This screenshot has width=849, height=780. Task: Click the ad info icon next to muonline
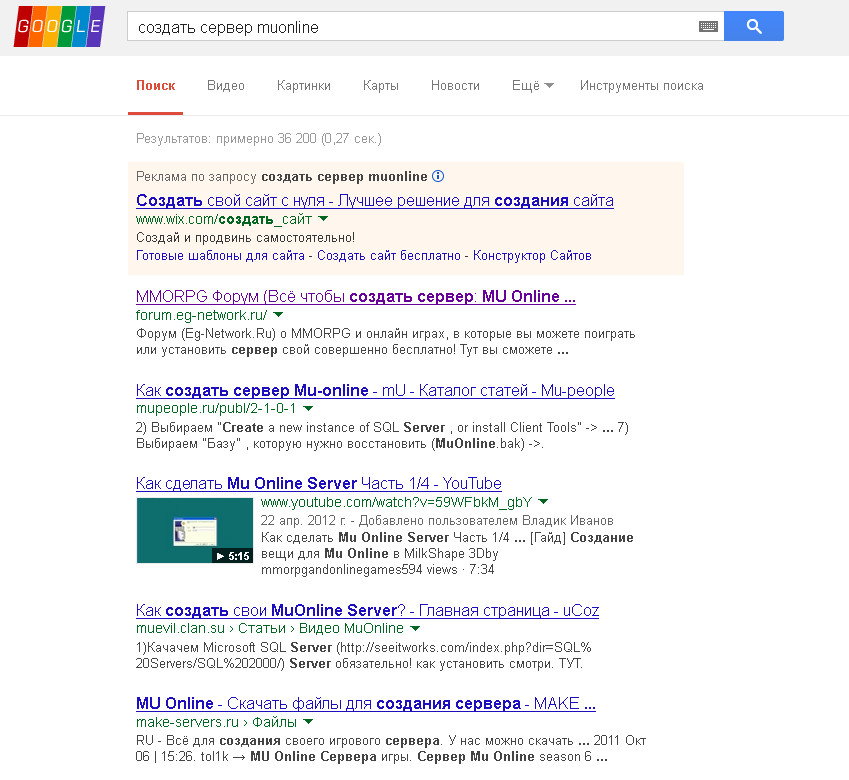click(438, 176)
